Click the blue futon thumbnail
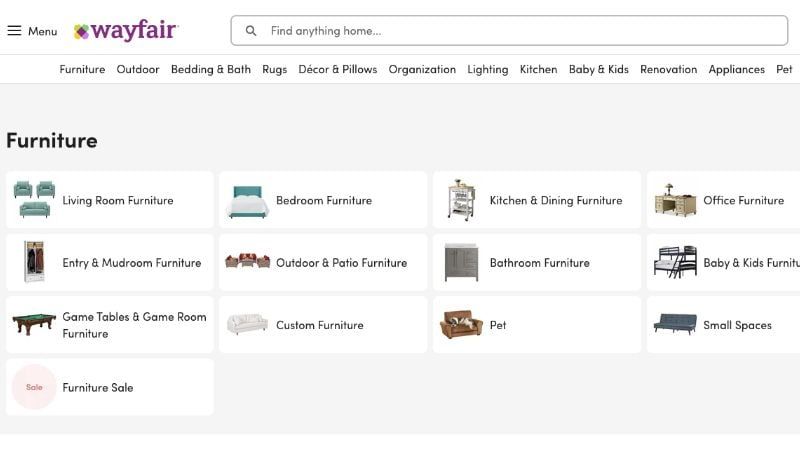Viewport: 800px width, 450px height. point(675,324)
